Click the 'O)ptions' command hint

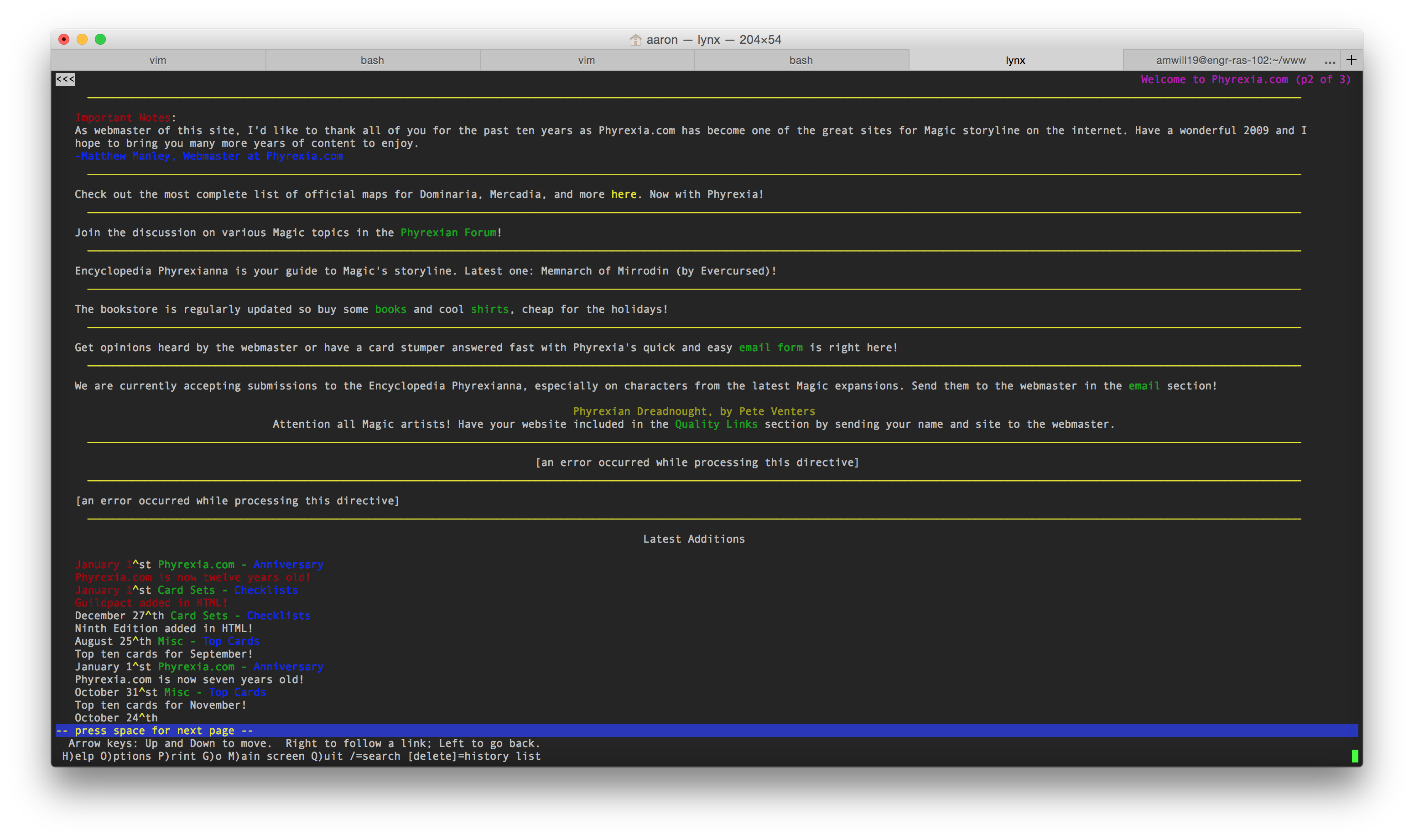click(x=126, y=756)
